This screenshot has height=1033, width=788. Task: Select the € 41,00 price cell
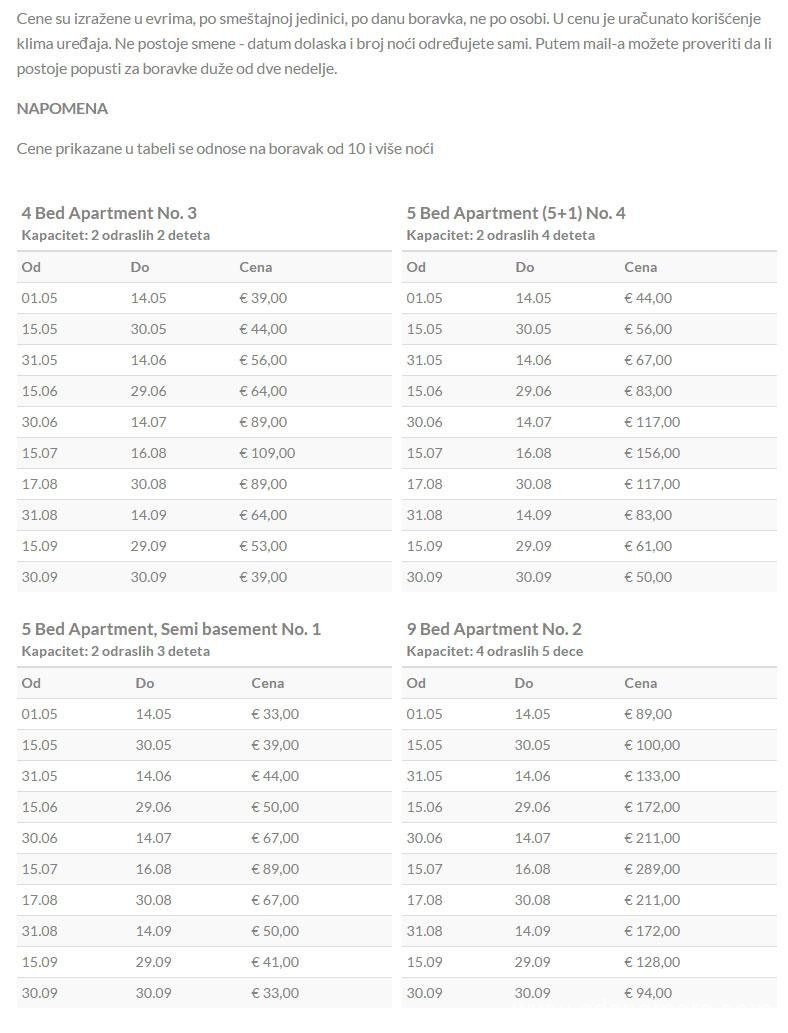pyautogui.click(x=274, y=962)
